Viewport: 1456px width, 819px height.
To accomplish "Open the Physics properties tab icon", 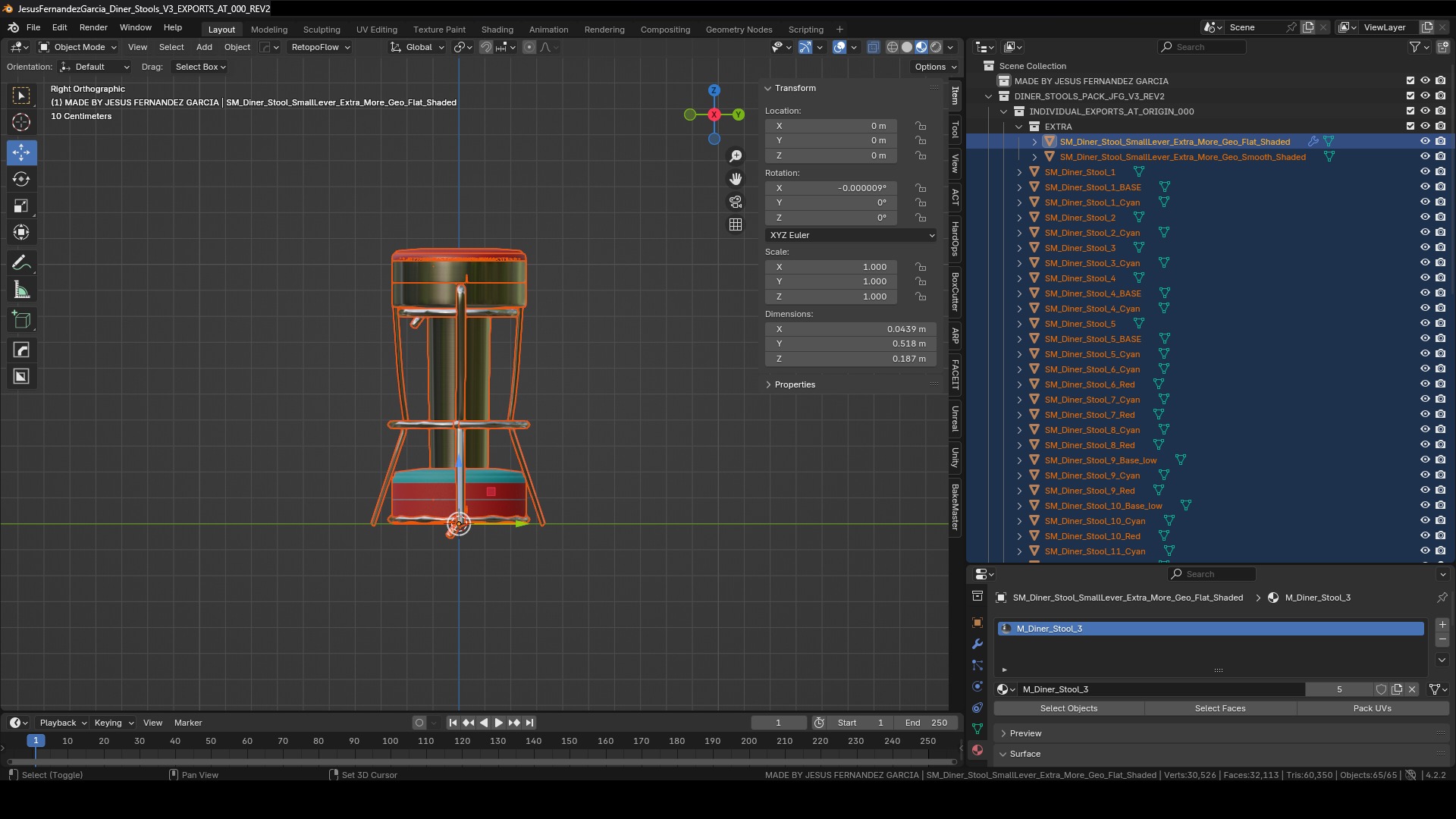I will [x=977, y=686].
